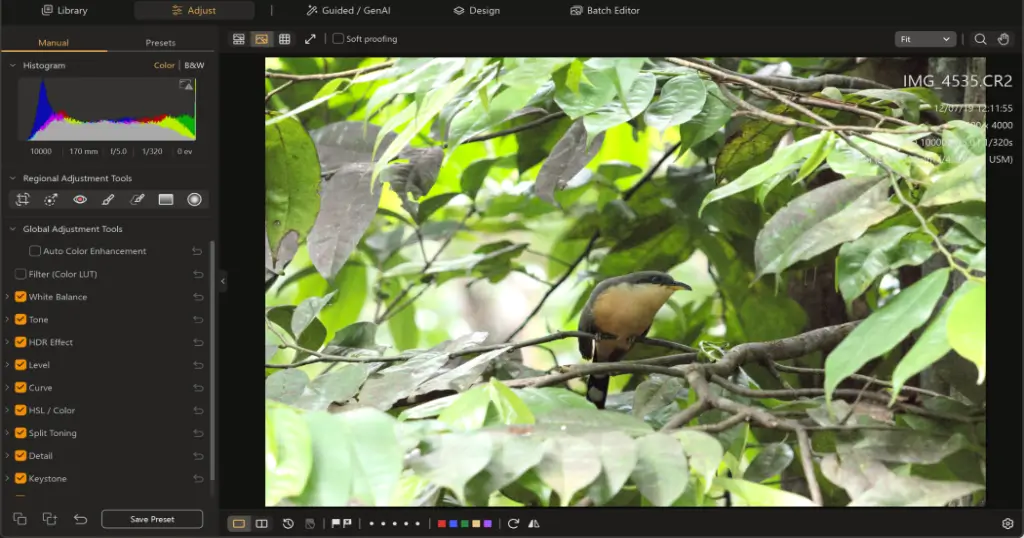Open the Batch Editor tab
Viewport: 1024px width, 538px height.
point(605,10)
